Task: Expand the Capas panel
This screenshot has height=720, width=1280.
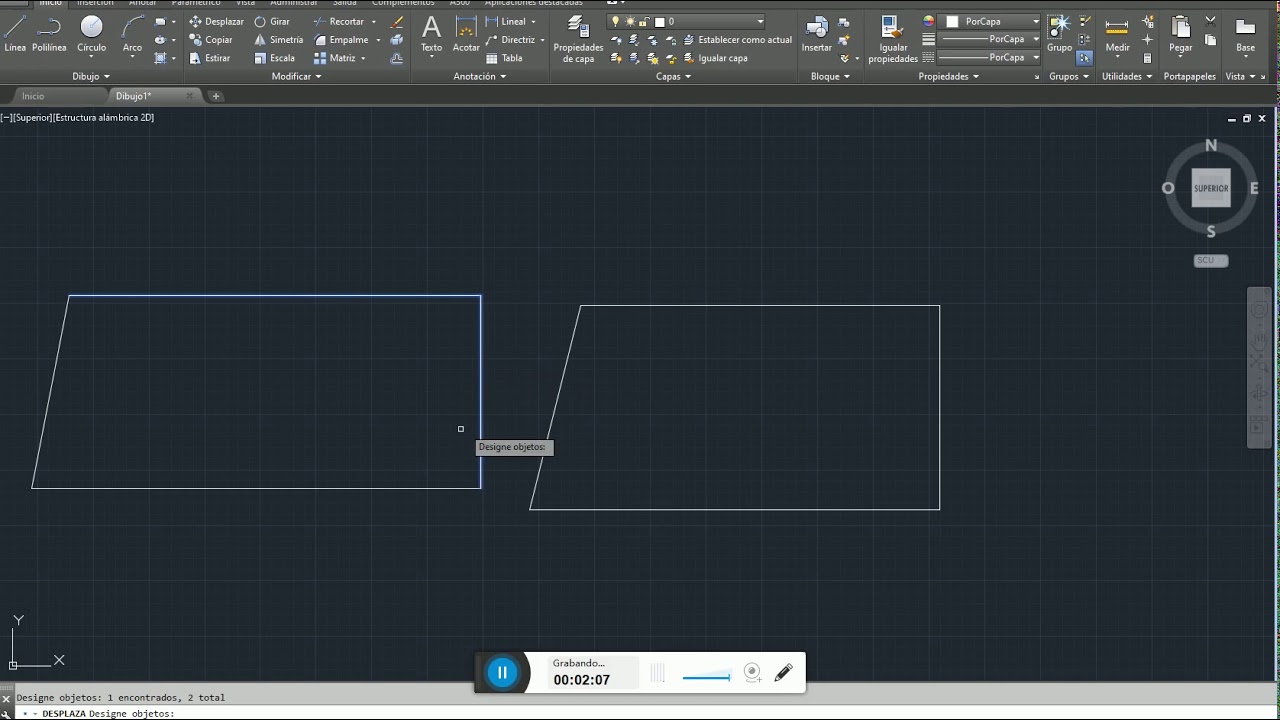Action: coord(673,76)
